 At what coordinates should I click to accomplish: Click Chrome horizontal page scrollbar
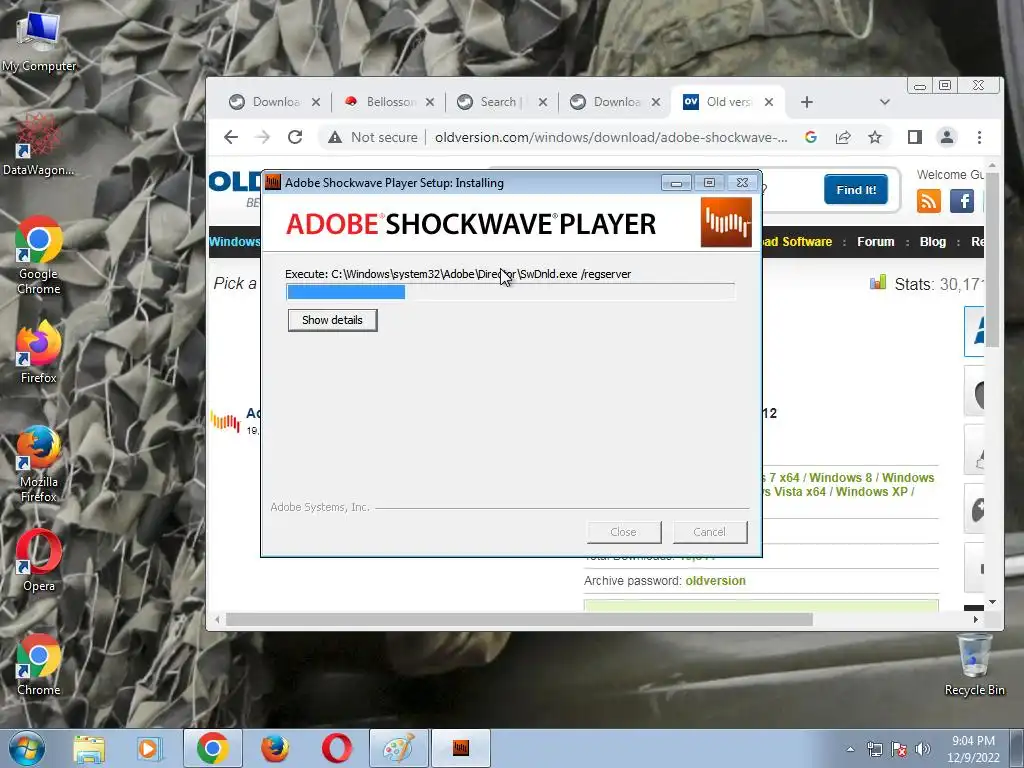(x=519, y=619)
